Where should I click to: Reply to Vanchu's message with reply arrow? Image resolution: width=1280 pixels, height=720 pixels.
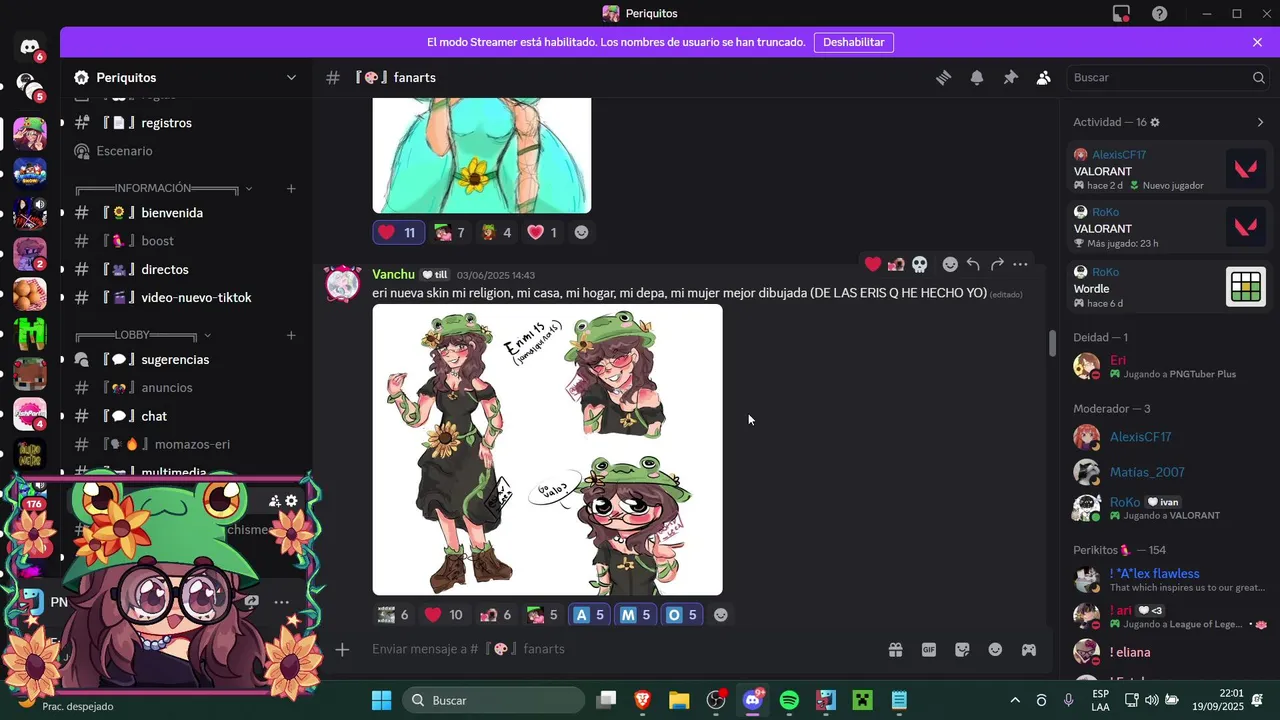click(x=973, y=264)
